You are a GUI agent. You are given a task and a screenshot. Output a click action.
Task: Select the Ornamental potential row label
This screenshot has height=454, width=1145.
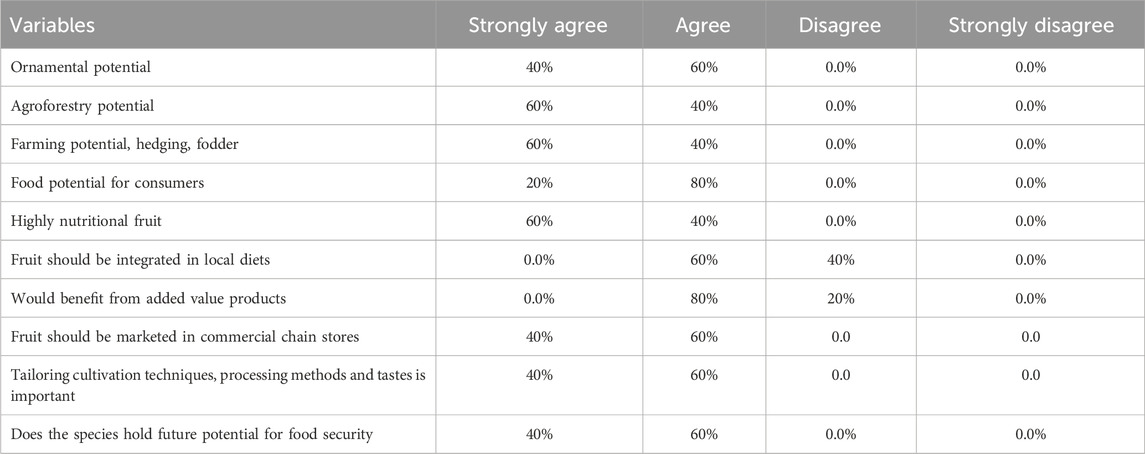coord(80,67)
